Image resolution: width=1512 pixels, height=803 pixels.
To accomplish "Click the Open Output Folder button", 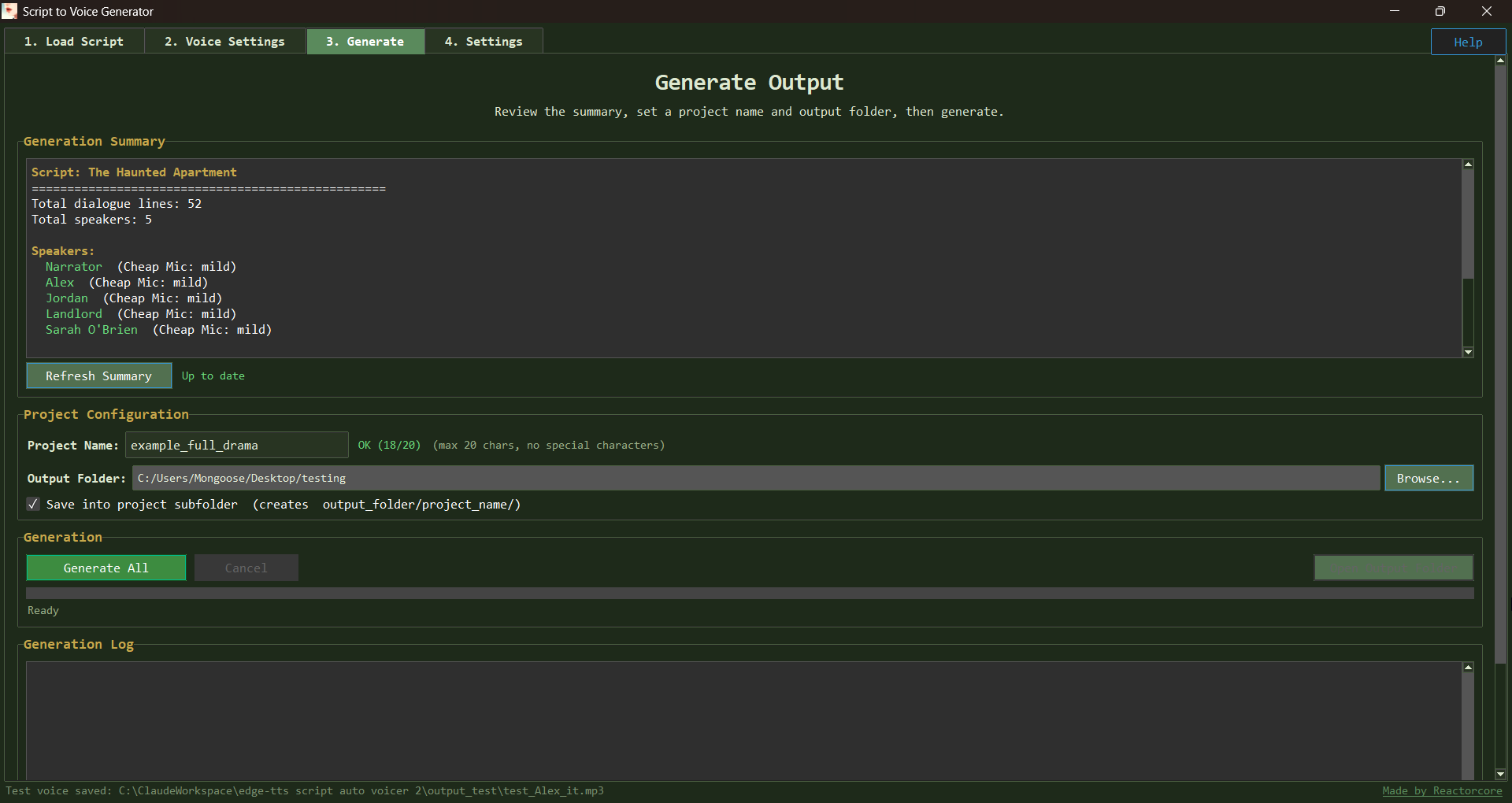I will 1393,568.
